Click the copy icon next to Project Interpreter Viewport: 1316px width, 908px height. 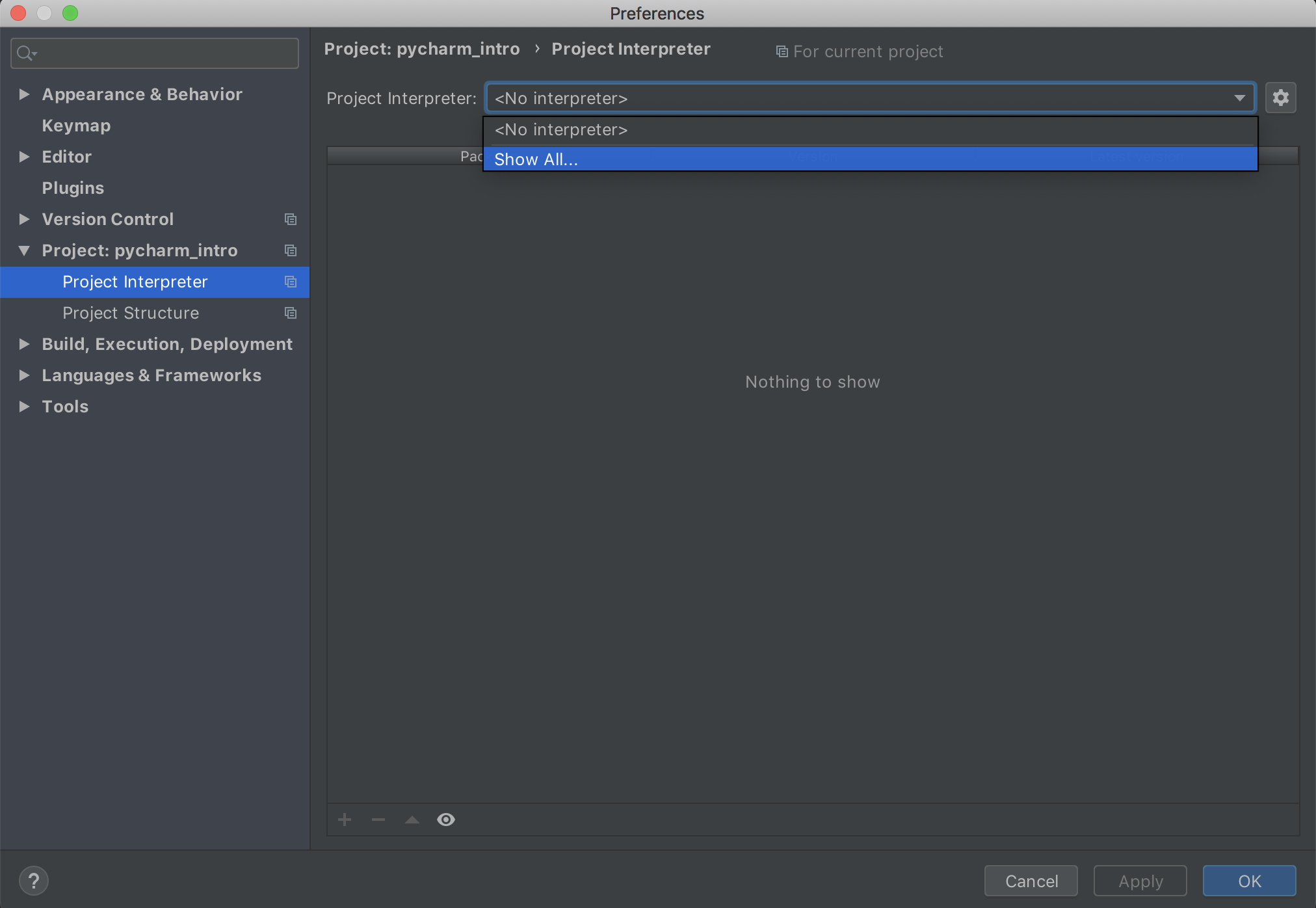tap(290, 282)
